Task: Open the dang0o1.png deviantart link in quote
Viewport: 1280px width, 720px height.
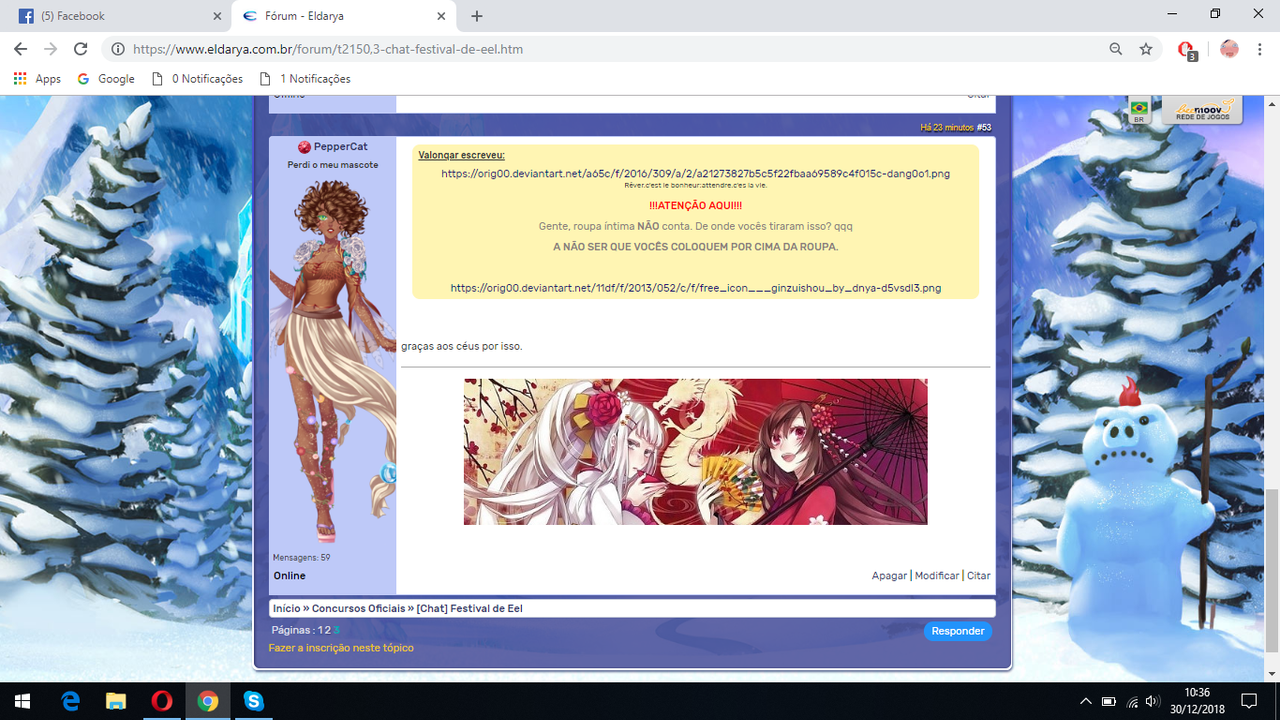Action: point(695,173)
